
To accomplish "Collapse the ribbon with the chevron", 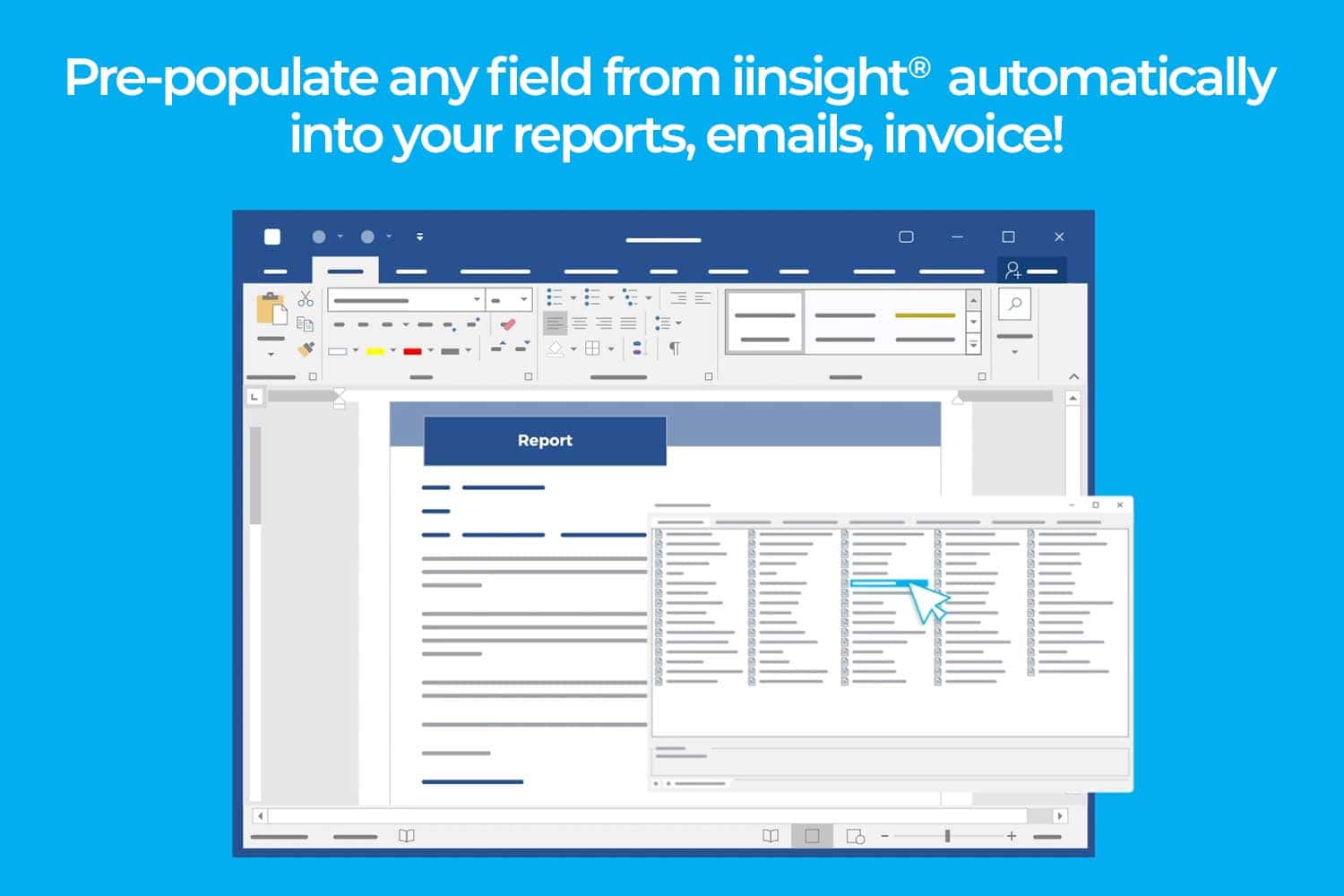I will click(1073, 377).
